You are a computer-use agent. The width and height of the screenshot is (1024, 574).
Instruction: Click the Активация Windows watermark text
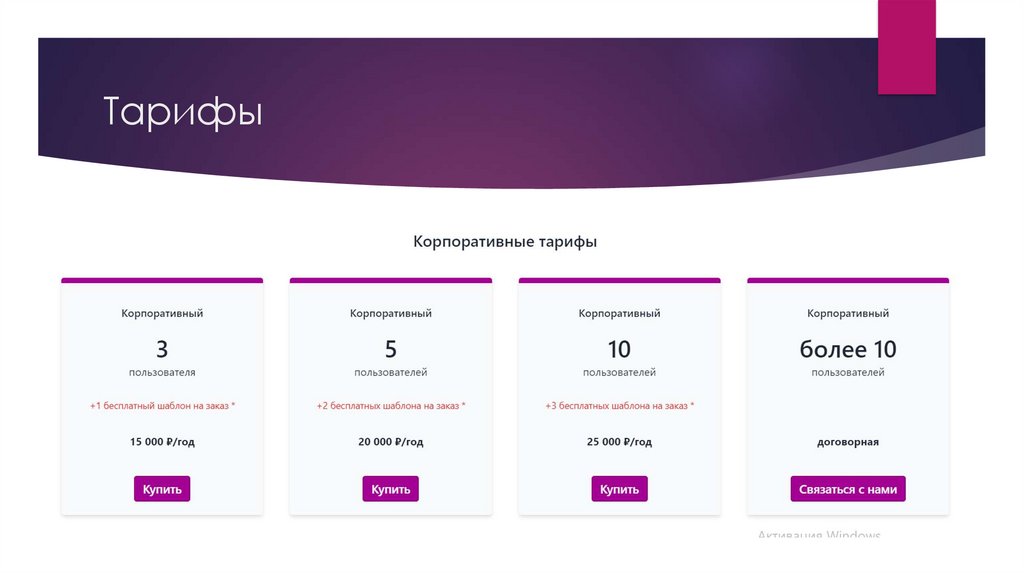pos(819,536)
